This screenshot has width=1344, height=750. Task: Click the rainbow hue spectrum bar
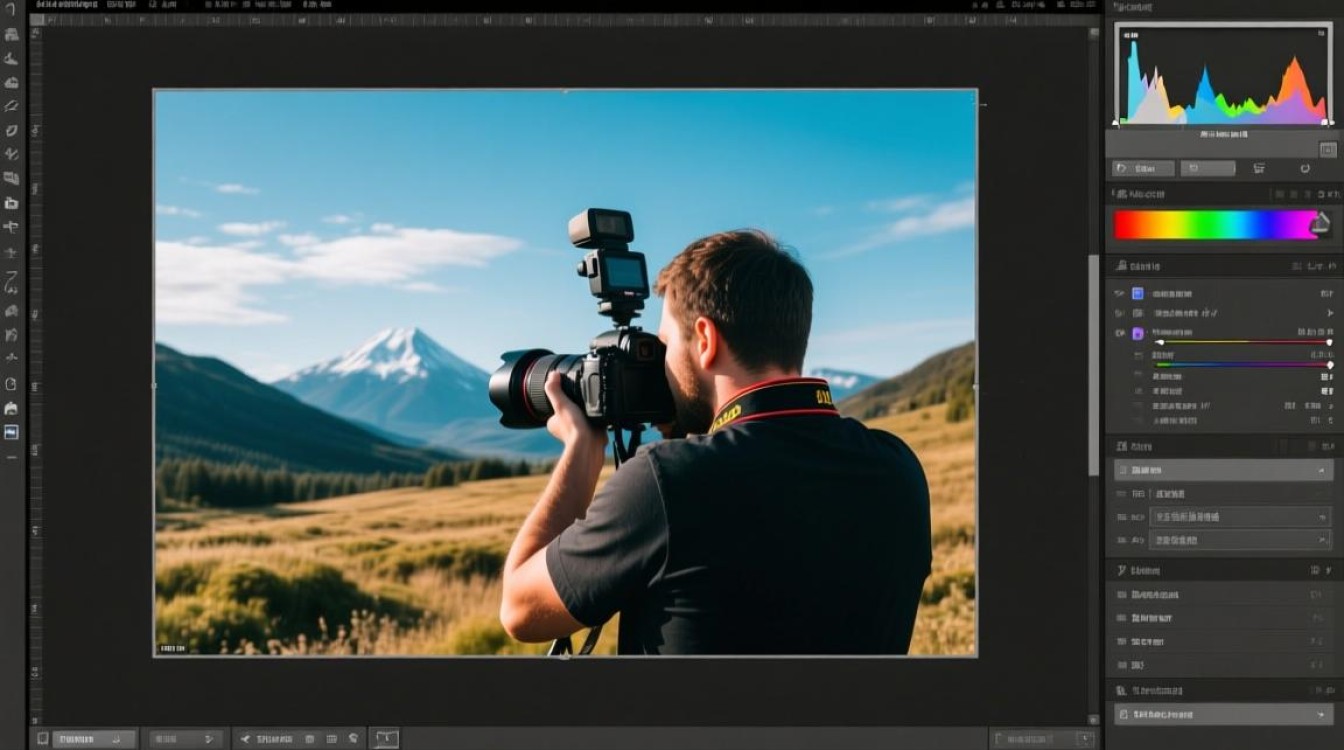[1216, 225]
